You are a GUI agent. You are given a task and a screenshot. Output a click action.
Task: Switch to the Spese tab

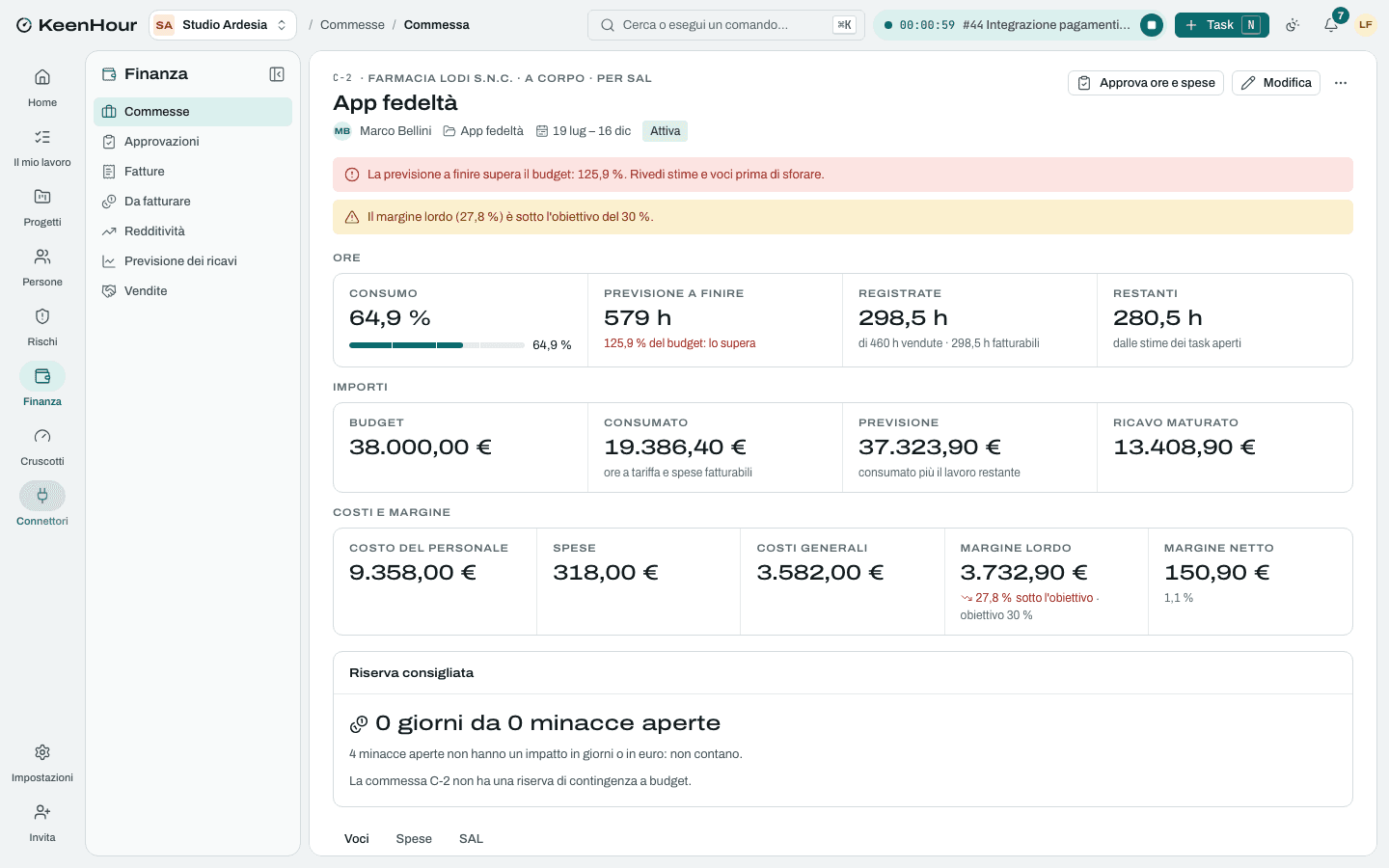pos(414,838)
